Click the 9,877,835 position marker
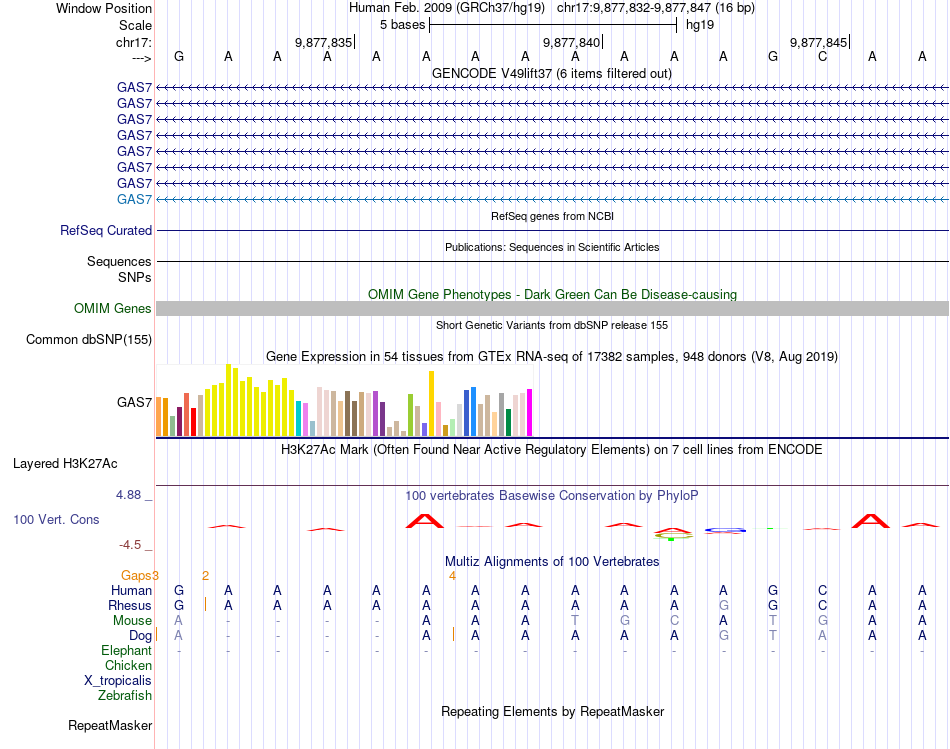950x749 pixels. coord(324,42)
